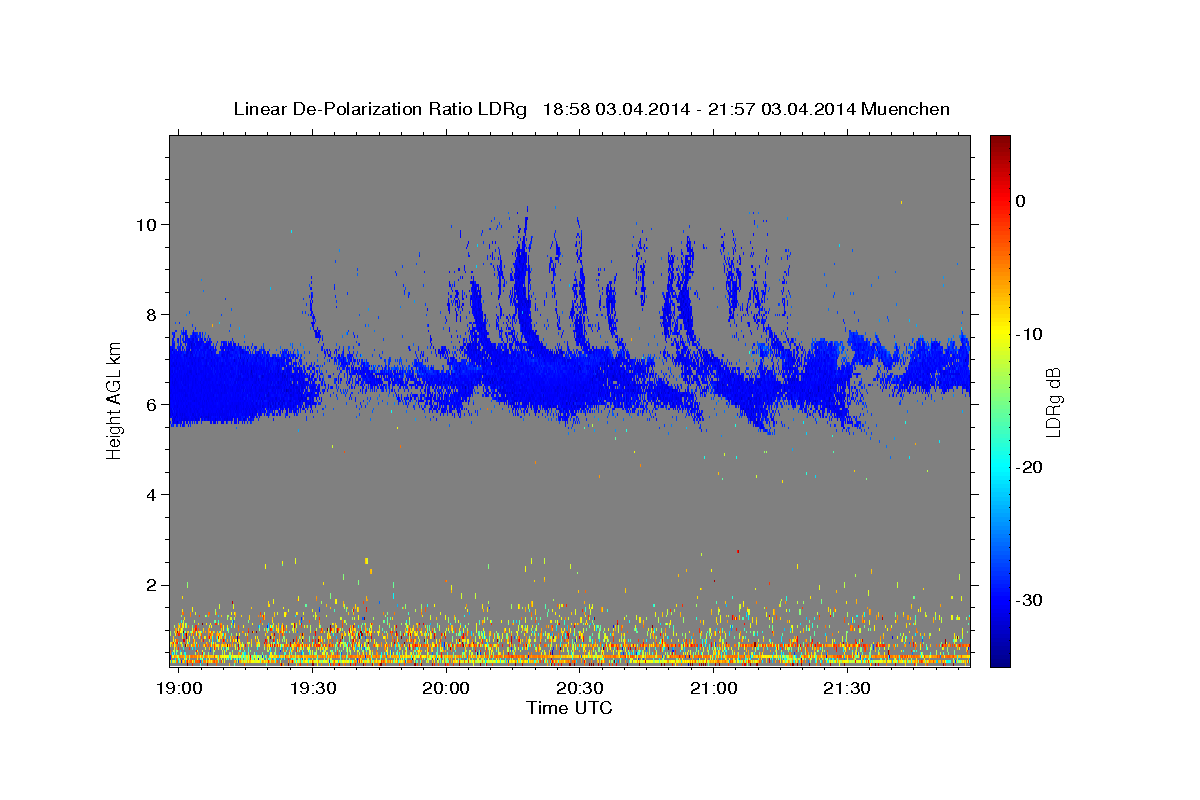
Task: Click the 21:00 time tick label
Action: coord(713,689)
